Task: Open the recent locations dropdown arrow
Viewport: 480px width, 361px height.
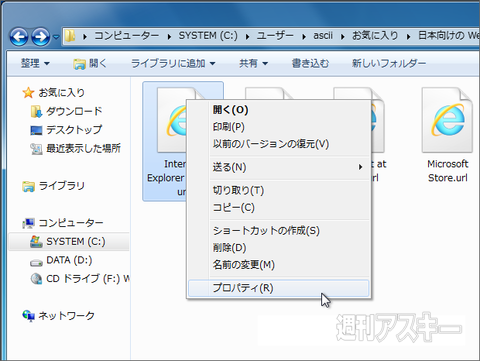Action: (56, 37)
